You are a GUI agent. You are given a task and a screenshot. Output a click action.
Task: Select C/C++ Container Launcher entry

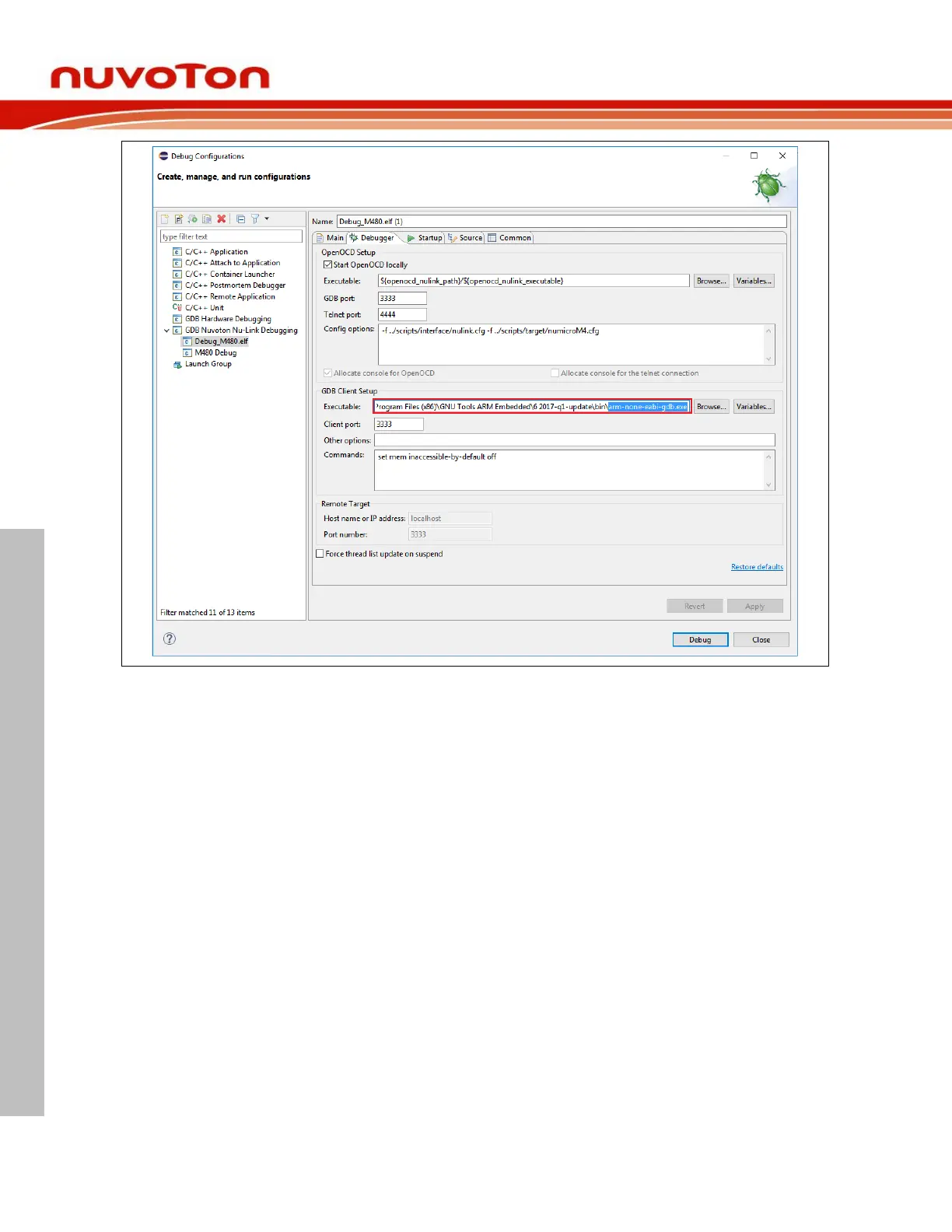coord(230,275)
